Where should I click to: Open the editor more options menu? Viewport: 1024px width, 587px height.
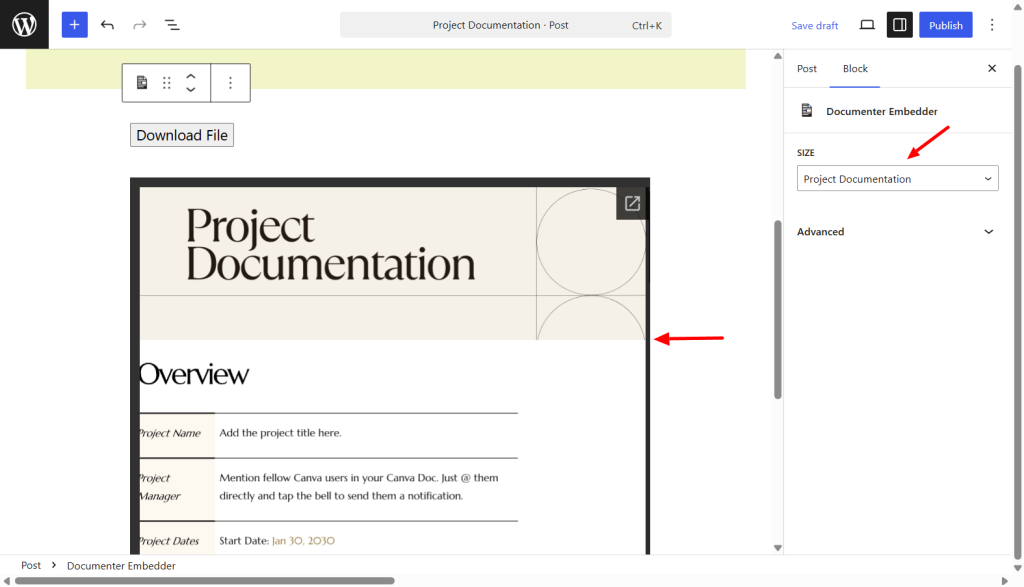991,24
